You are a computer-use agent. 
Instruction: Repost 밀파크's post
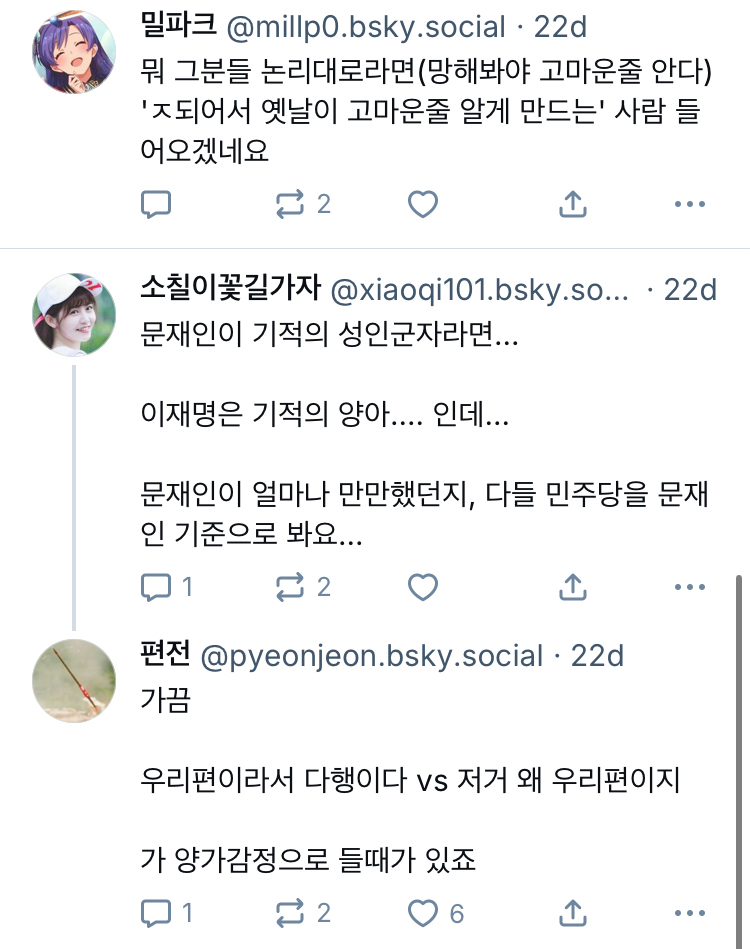tap(291, 205)
